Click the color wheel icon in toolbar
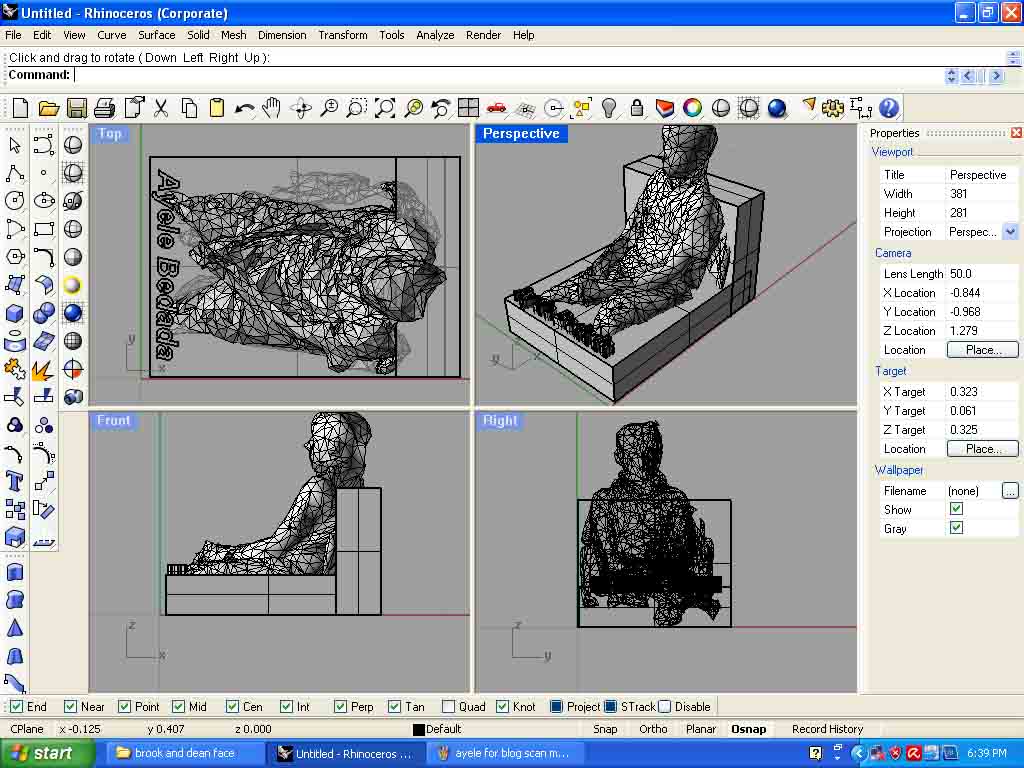Viewport: 1024px width, 768px height. pyautogui.click(x=692, y=108)
